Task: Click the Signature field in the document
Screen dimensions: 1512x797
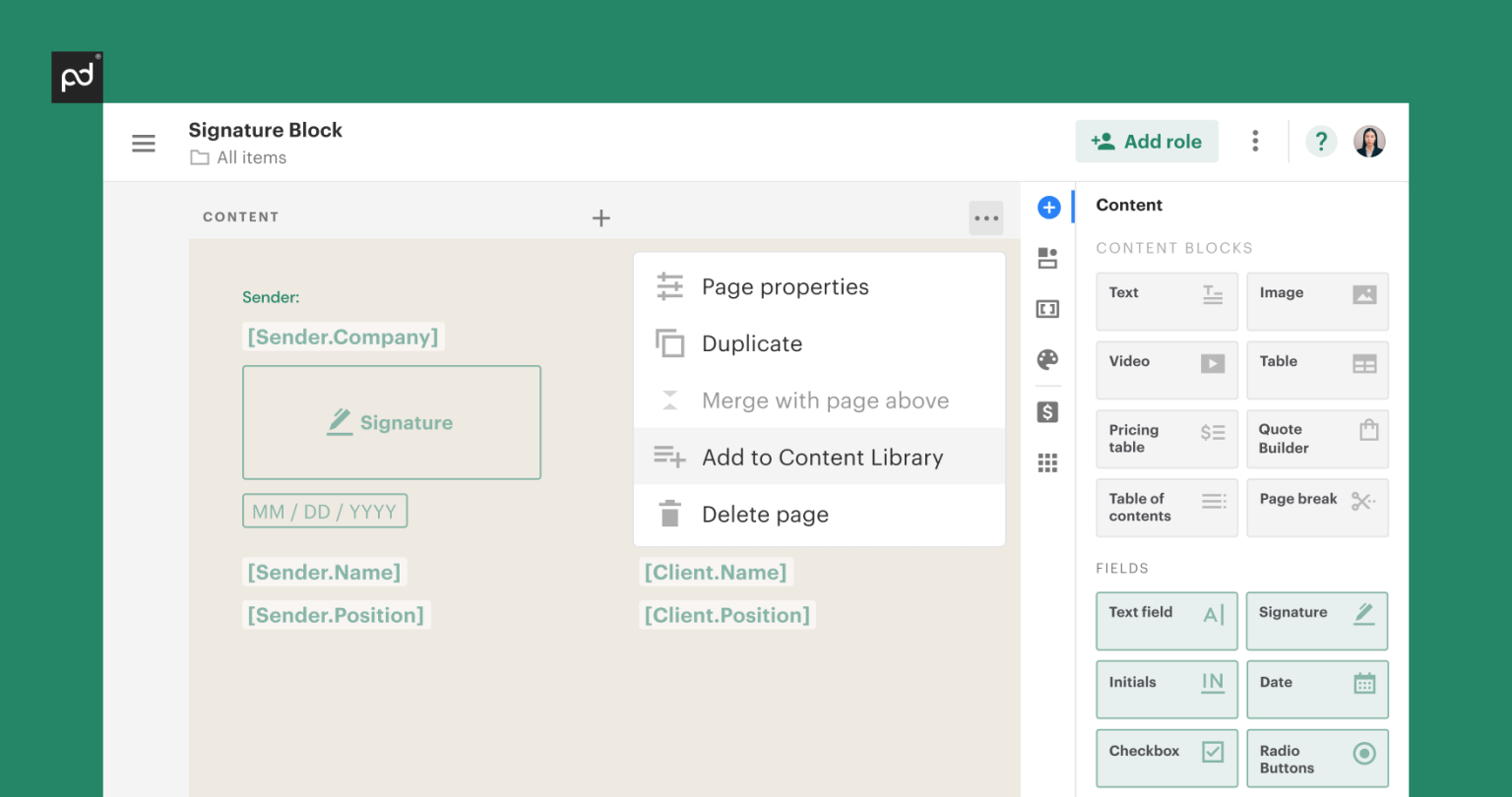Action: 392,423
